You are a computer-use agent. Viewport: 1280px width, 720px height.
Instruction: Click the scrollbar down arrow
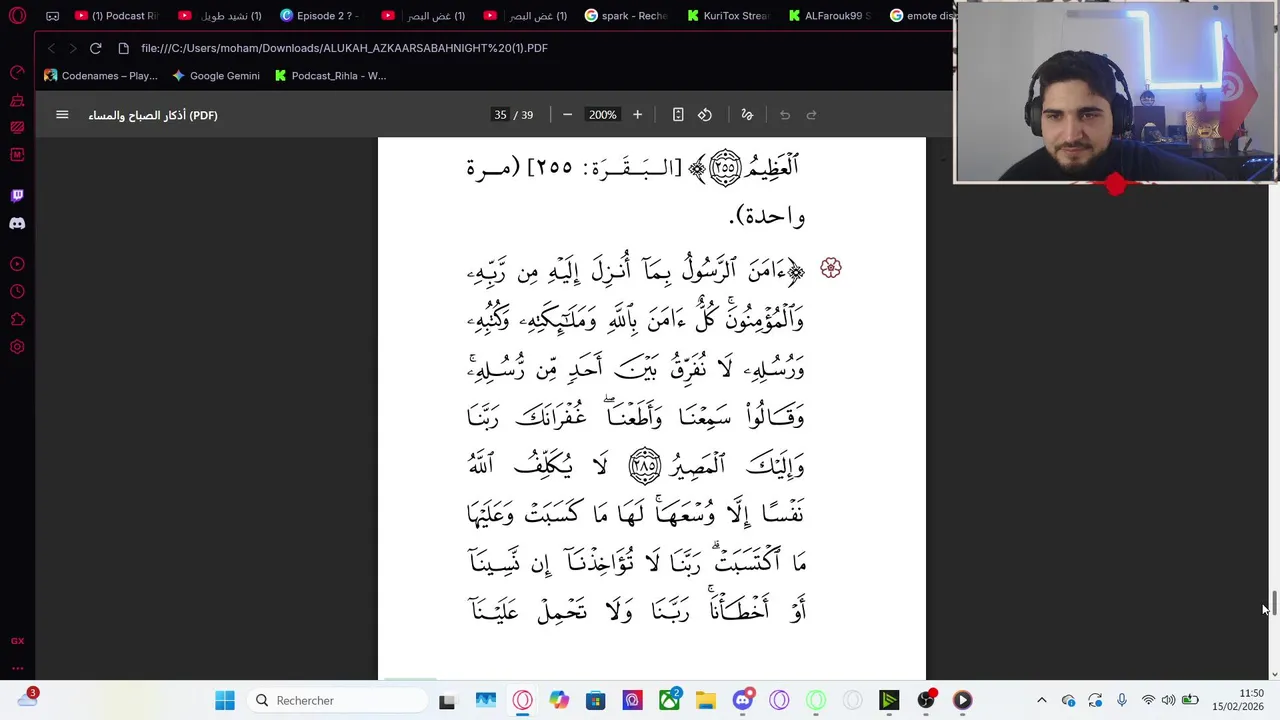coord(1273,675)
